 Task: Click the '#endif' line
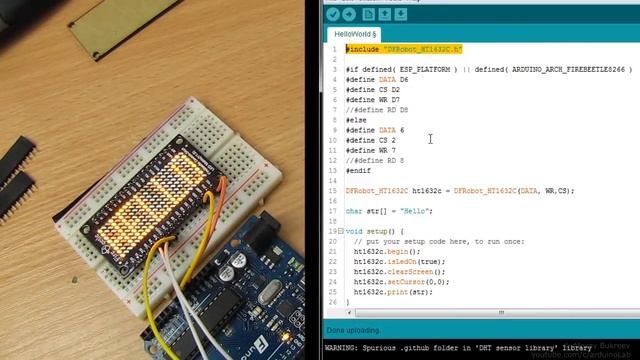click(x=358, y=171)
